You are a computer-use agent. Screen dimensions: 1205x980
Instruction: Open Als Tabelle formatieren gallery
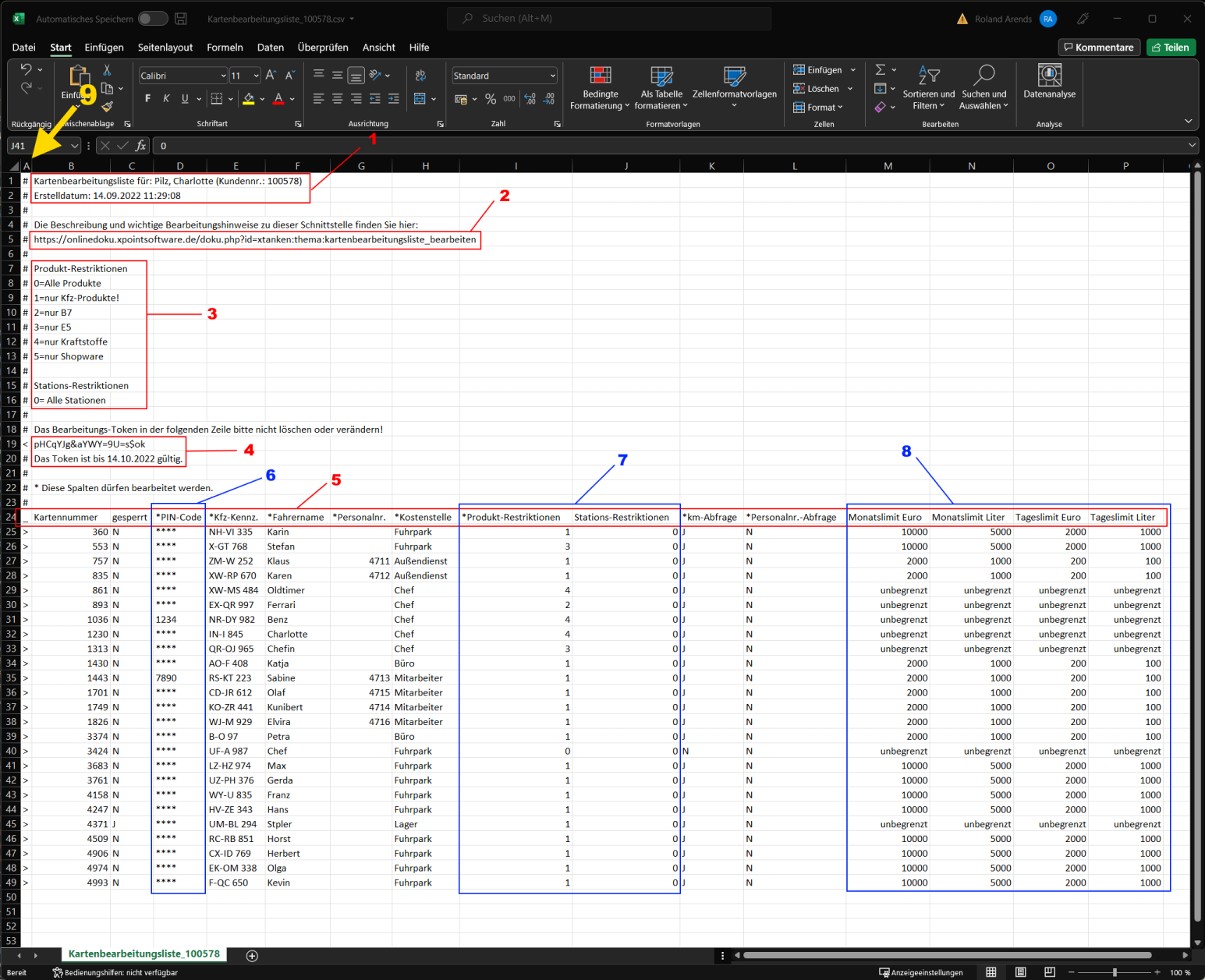tap(661, 88)
